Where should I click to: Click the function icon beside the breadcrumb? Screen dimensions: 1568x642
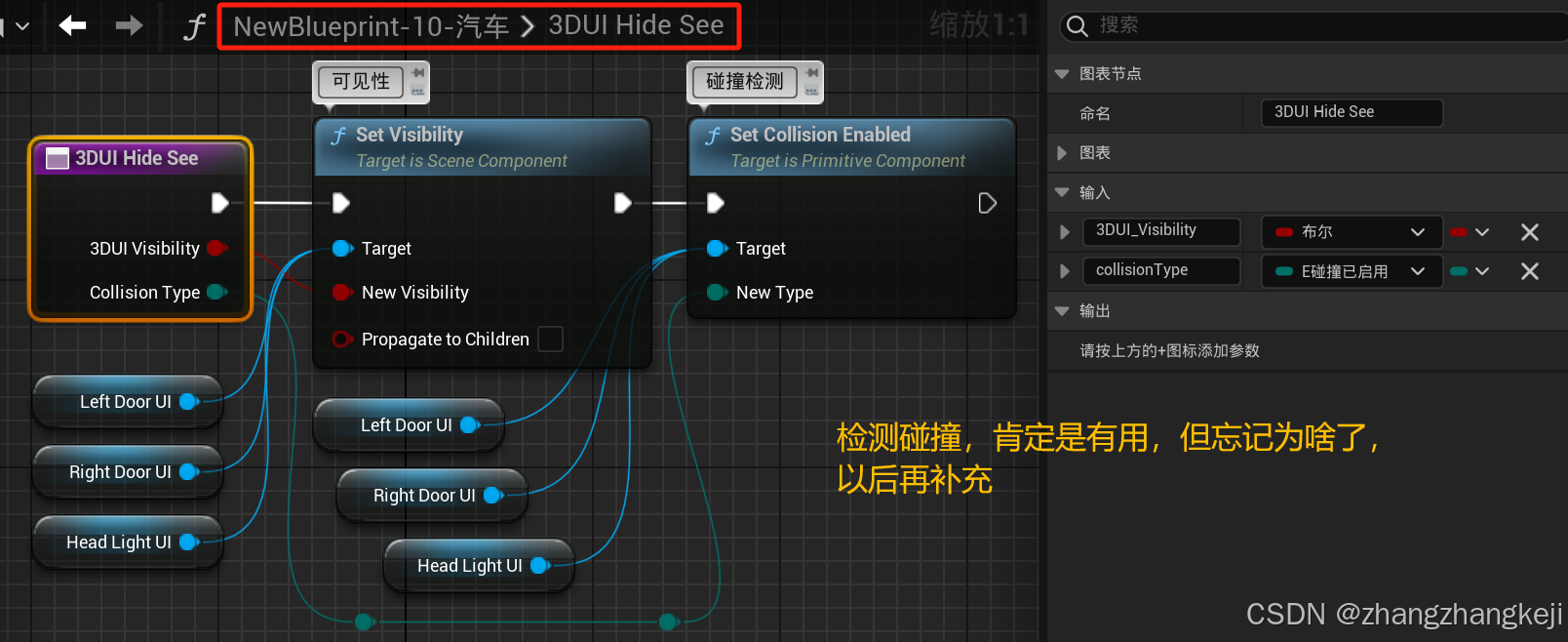coord(194,26)
